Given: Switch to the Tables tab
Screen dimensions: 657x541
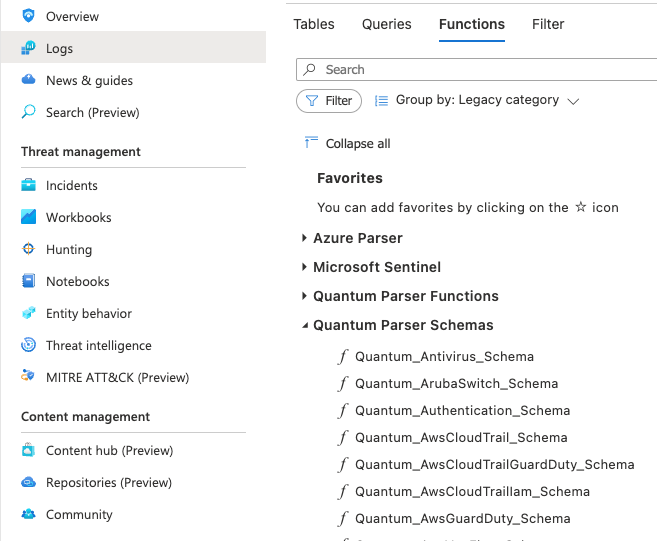Looking at the screenshot, I should tap(314, 24).
